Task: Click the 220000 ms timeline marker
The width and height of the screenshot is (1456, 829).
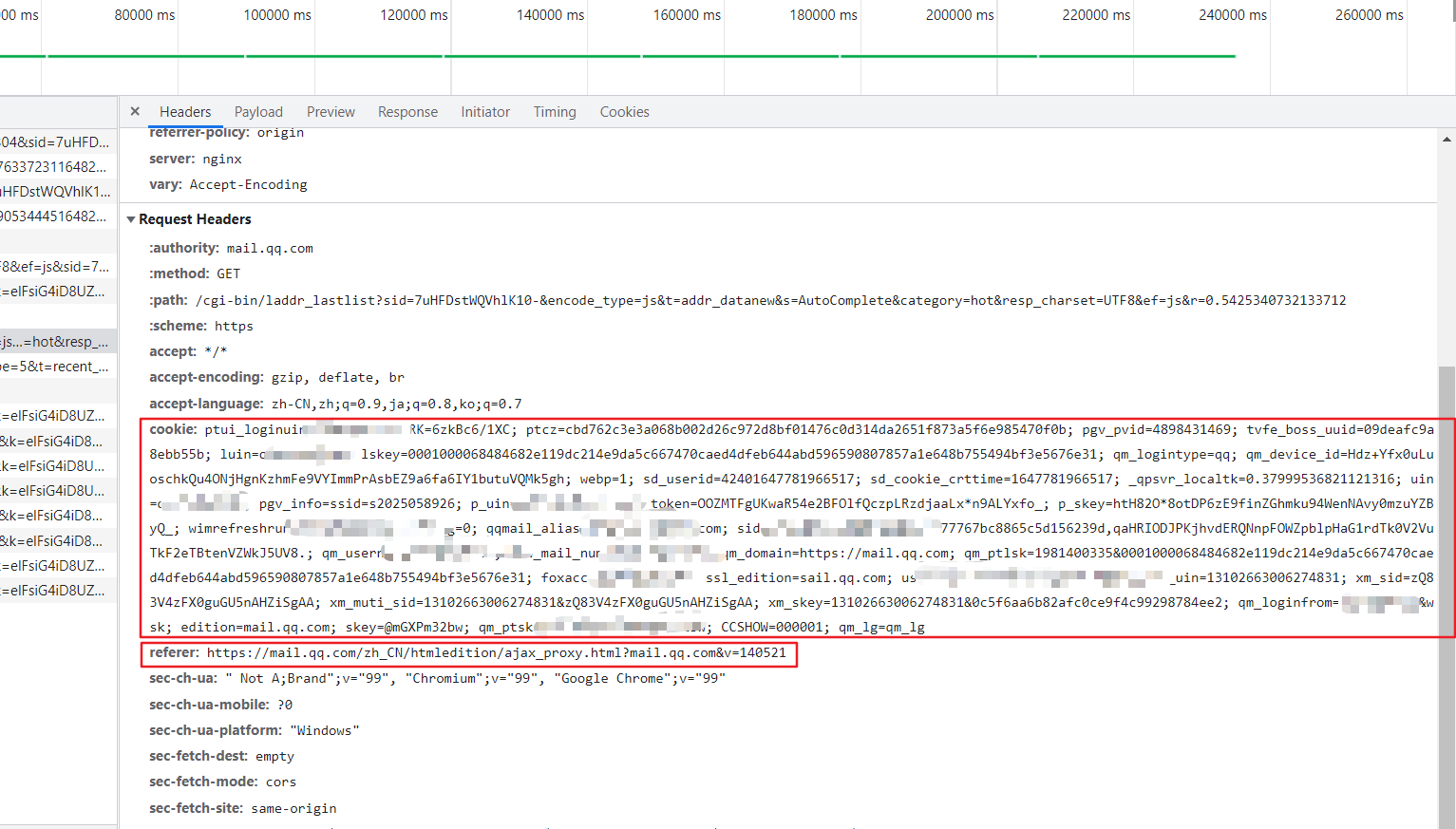Action: (1096, 15)
